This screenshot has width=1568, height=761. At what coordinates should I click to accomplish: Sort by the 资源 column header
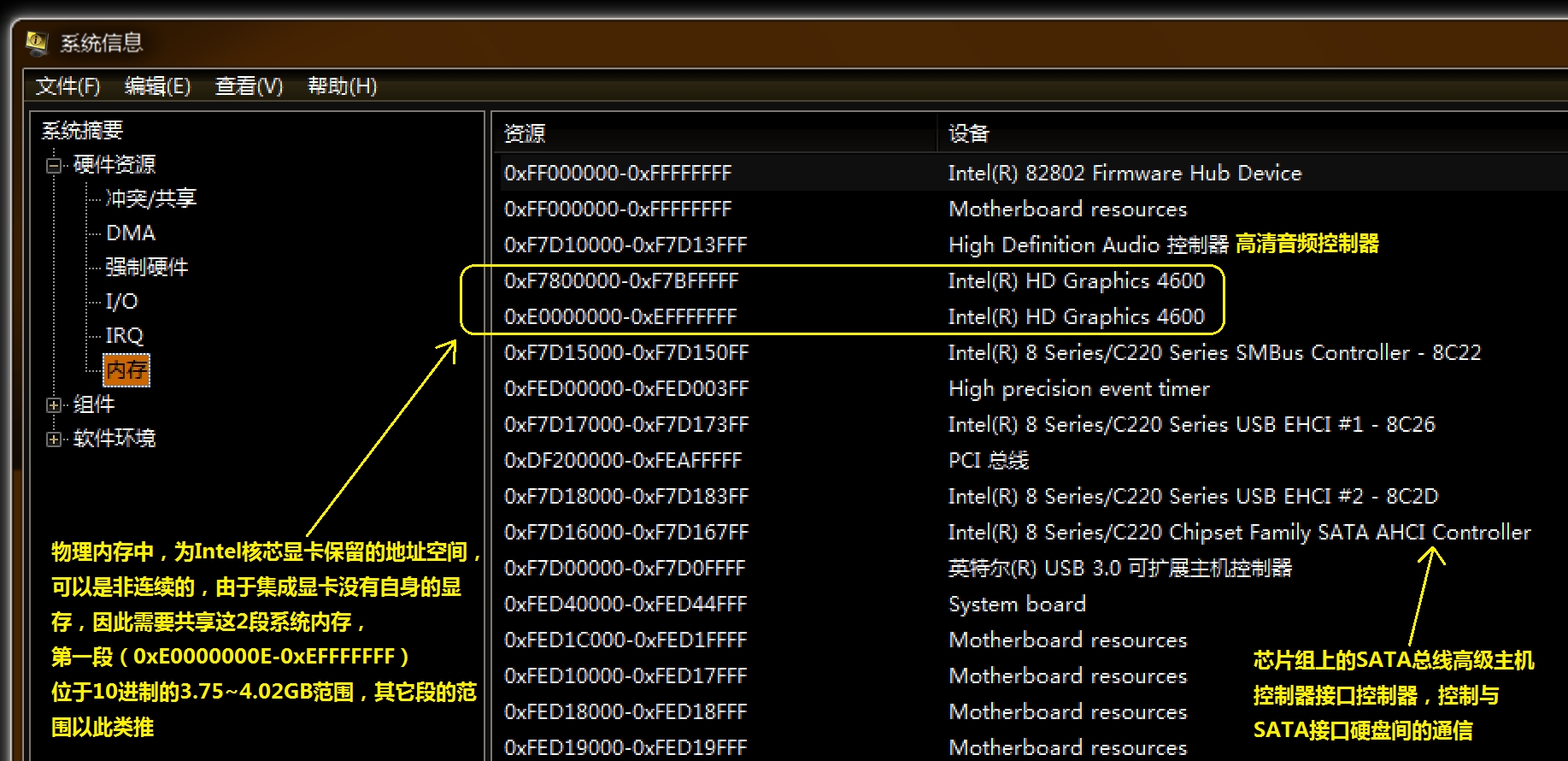pyautogui.click(x=716, y=133)
